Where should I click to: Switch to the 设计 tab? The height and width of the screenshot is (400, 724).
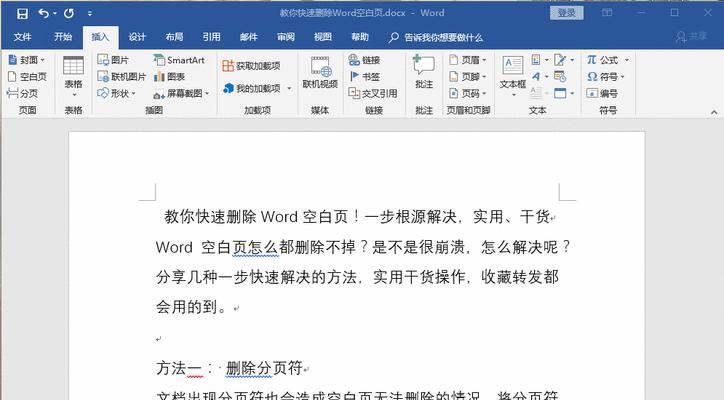(137, 37)
